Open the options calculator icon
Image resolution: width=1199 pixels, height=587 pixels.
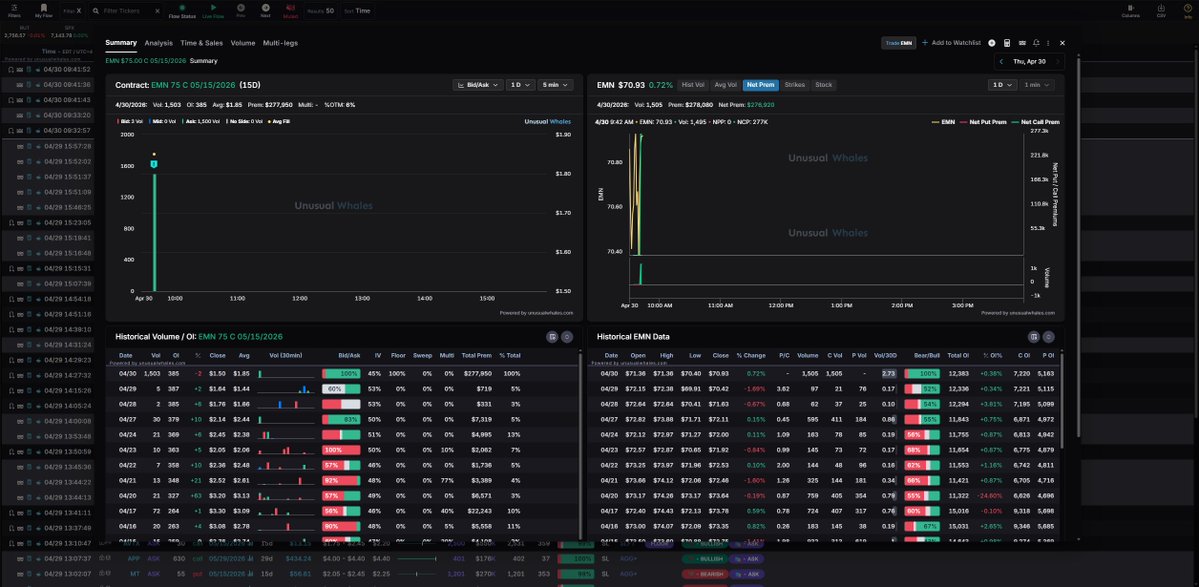1007,44
